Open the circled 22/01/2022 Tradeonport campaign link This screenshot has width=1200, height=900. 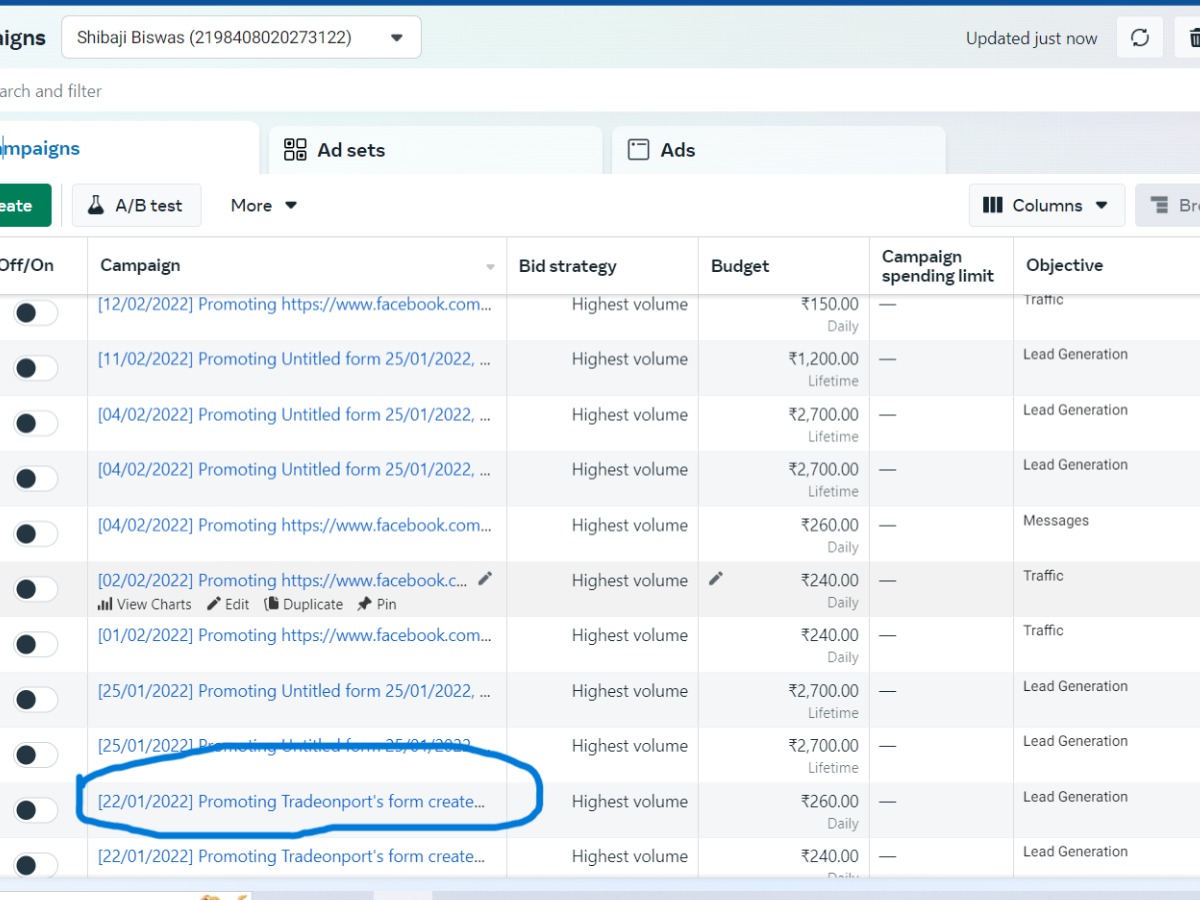click(291, 801)
